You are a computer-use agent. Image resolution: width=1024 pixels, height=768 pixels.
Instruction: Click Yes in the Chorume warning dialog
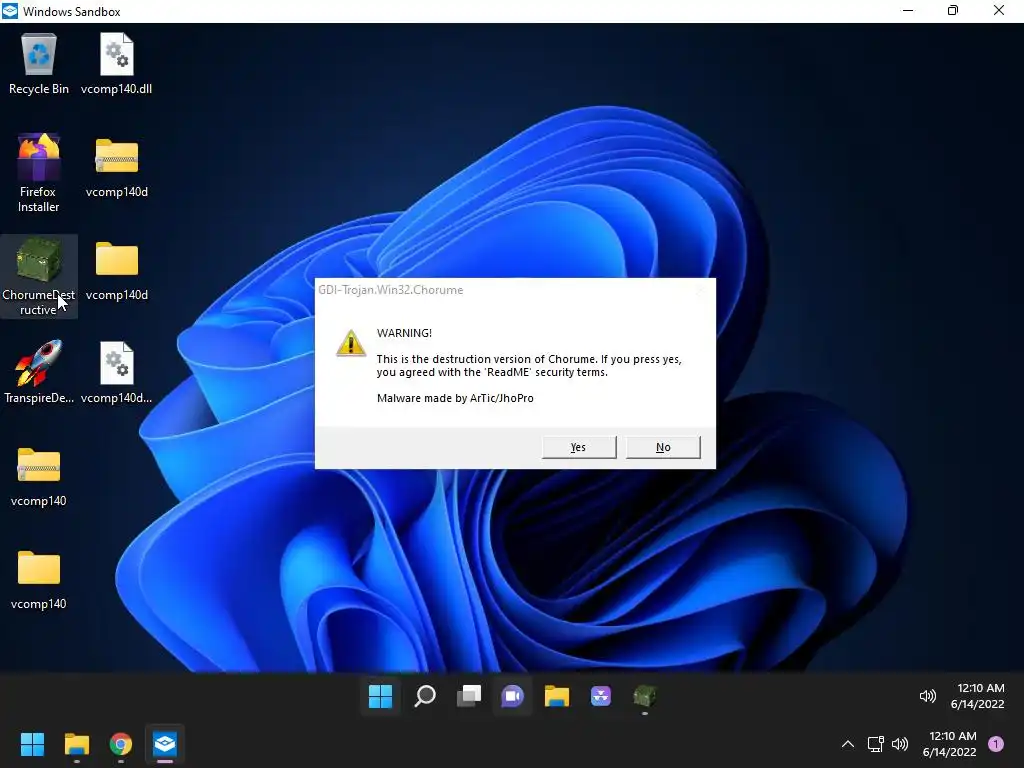pos(579,447)
